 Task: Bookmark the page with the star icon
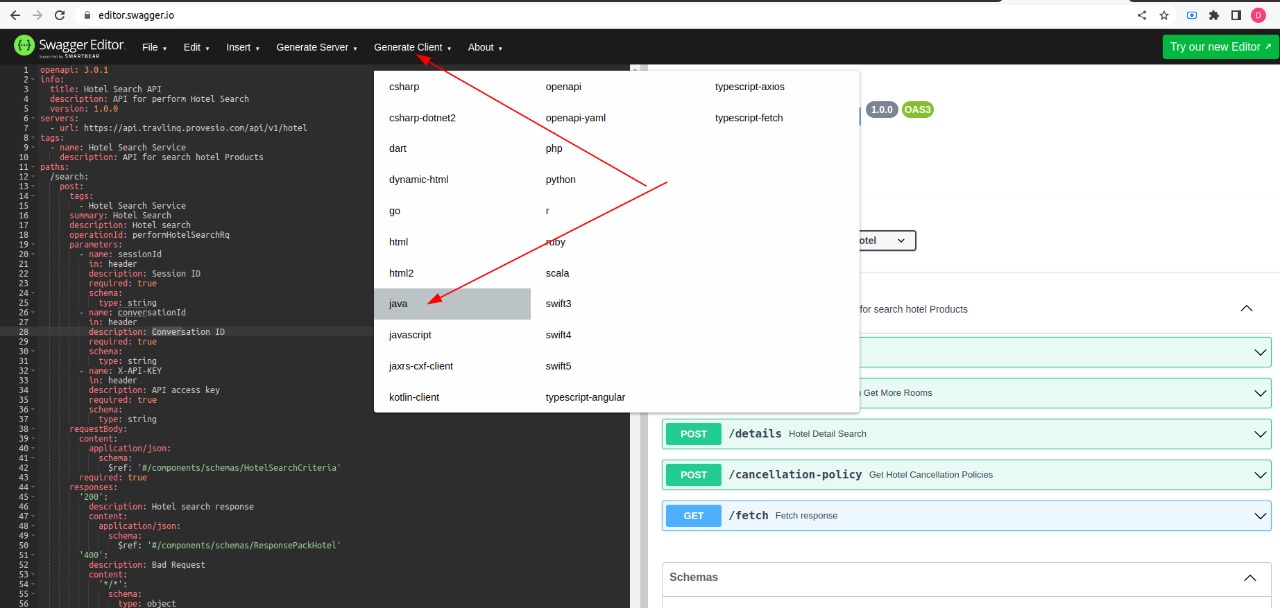[x=1164, y=15]
